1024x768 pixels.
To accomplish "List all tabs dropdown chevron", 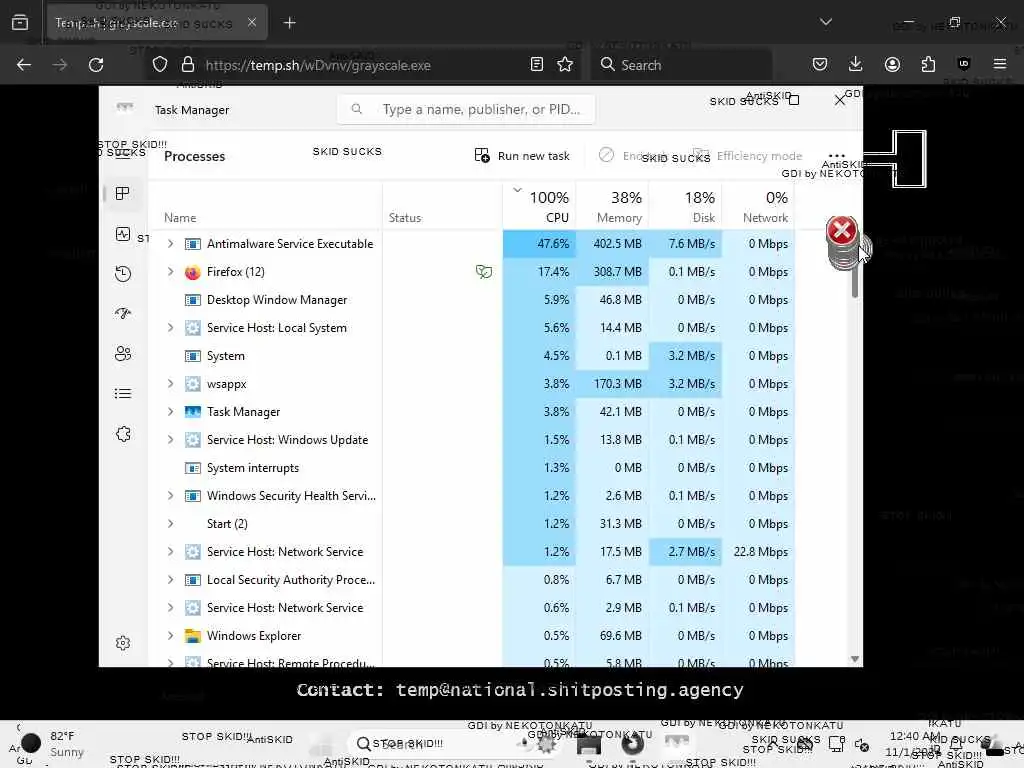I will (x=826, y=22).
